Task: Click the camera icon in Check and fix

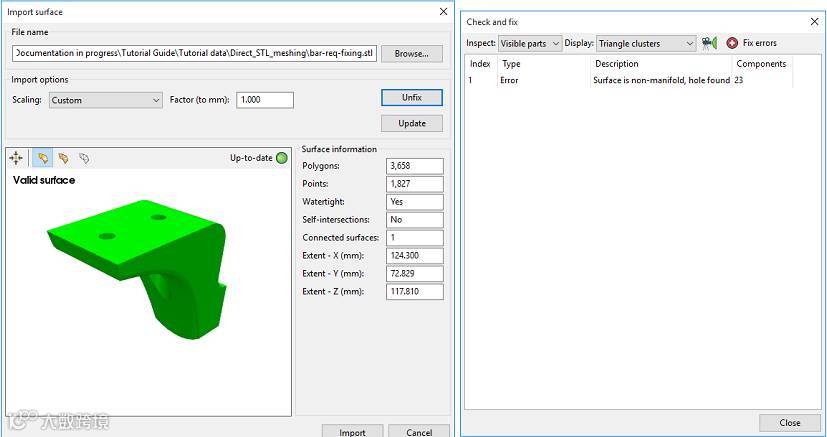Action: tap(709, 43)
